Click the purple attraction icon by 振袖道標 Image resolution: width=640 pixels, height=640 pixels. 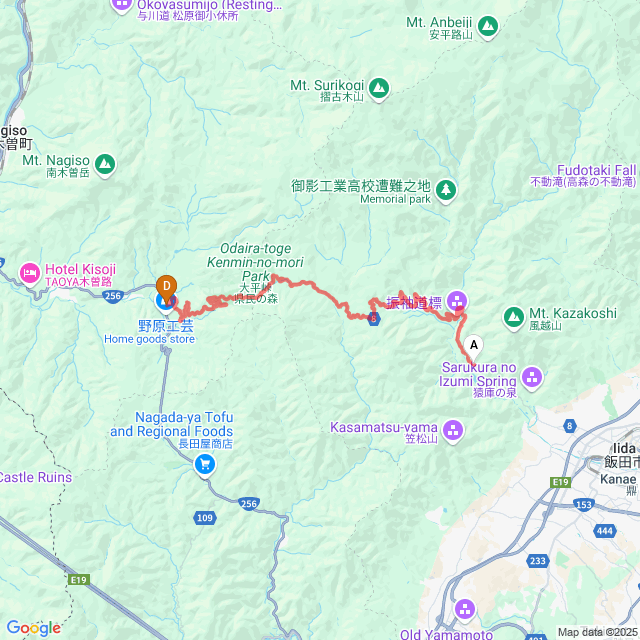[x=457, y=302]
